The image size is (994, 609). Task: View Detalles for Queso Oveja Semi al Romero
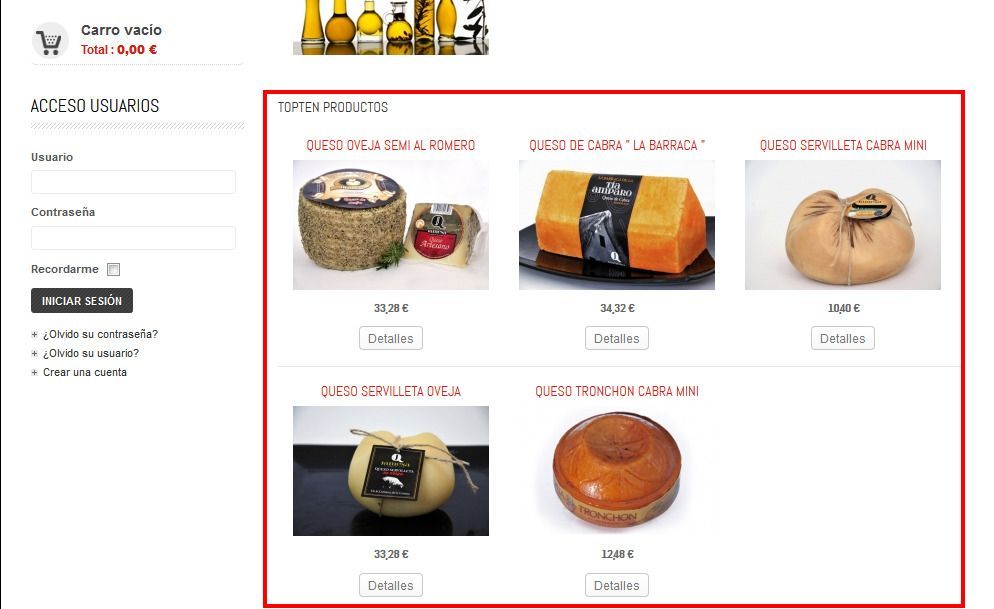(x=390, y=338)
